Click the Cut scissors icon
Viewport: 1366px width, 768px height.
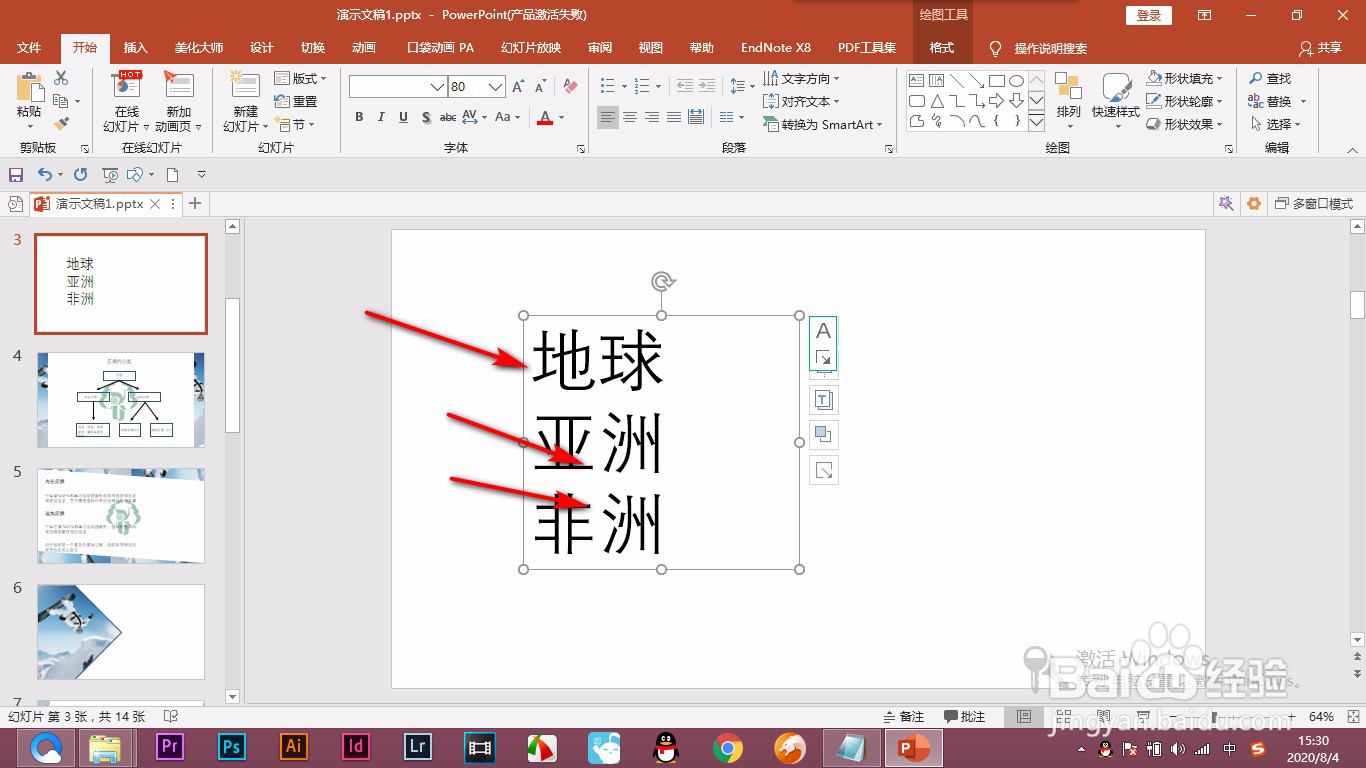tap(61, 78)
